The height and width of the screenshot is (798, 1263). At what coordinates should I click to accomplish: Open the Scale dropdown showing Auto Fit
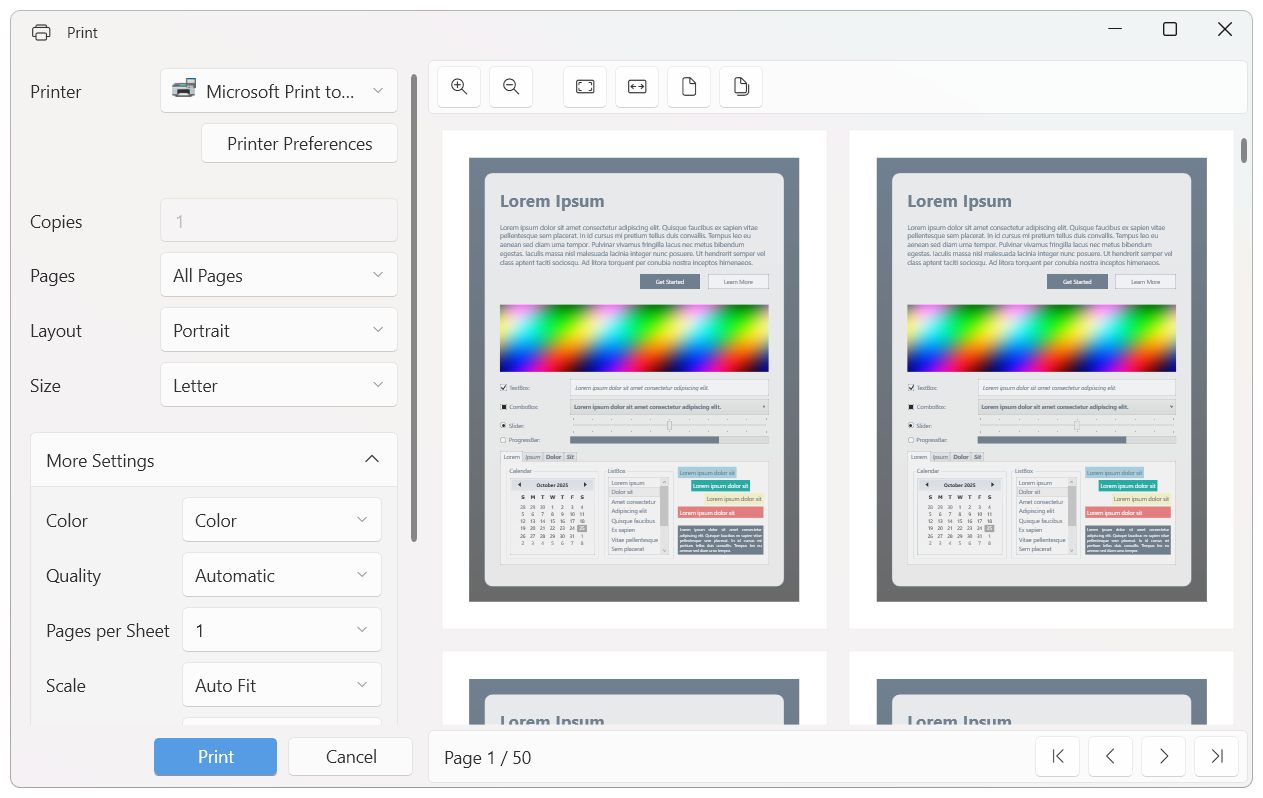tap(282, 685)
